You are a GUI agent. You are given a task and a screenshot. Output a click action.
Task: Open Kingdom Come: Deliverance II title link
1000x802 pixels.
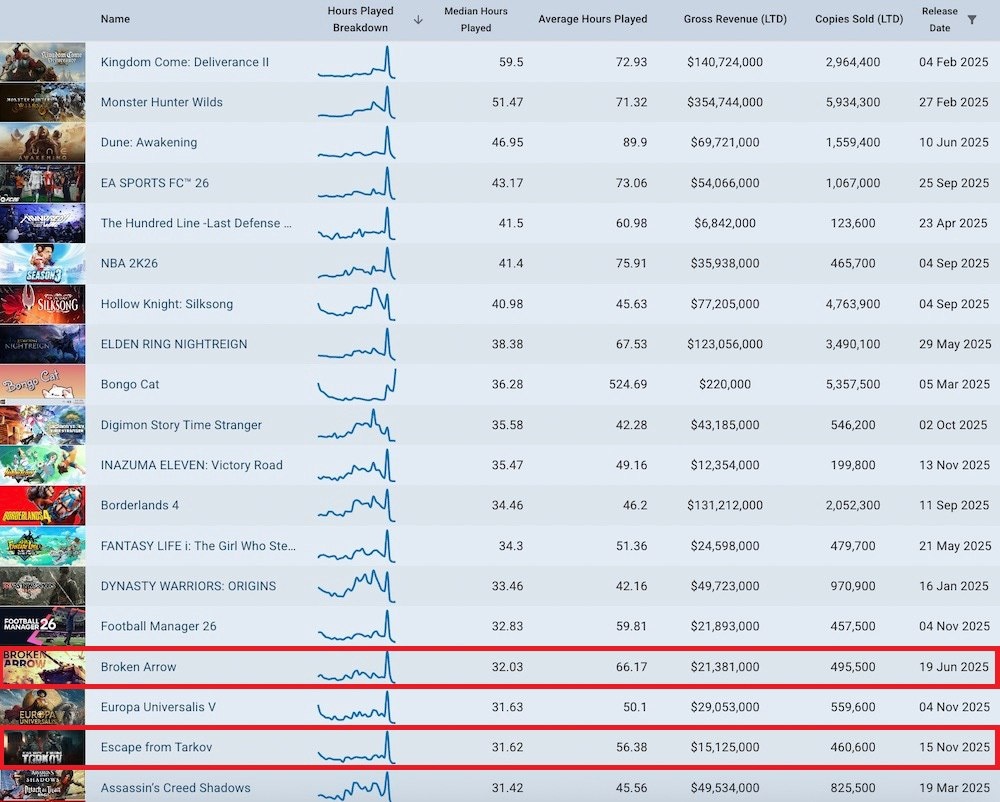(x=185, y=62)
